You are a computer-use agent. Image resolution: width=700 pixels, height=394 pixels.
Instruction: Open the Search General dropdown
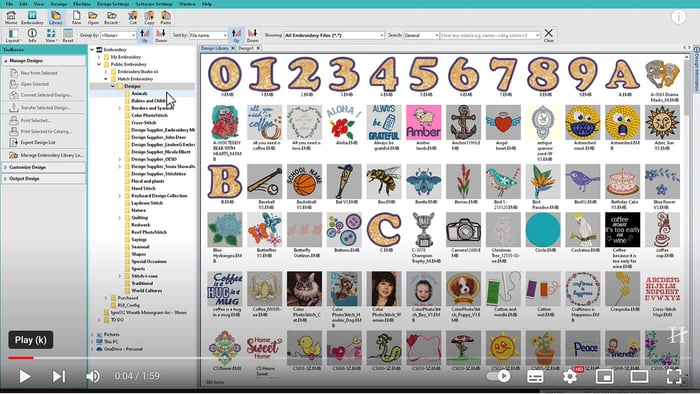(421, 35)
